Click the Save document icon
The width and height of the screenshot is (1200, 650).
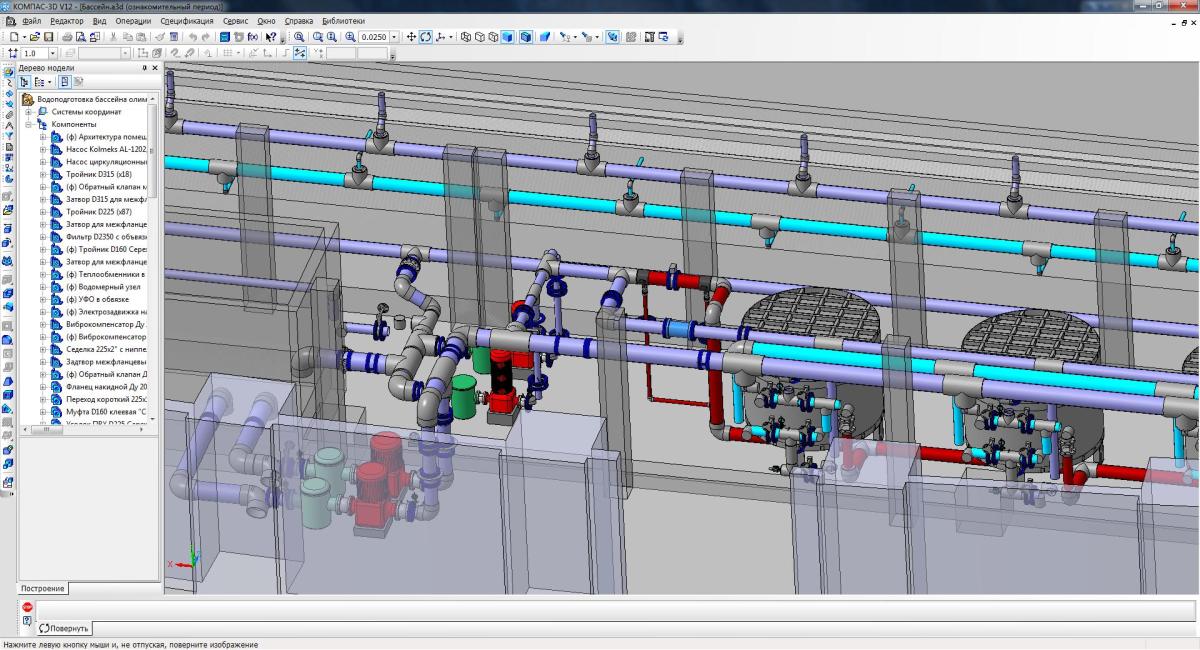pos(48,37)
